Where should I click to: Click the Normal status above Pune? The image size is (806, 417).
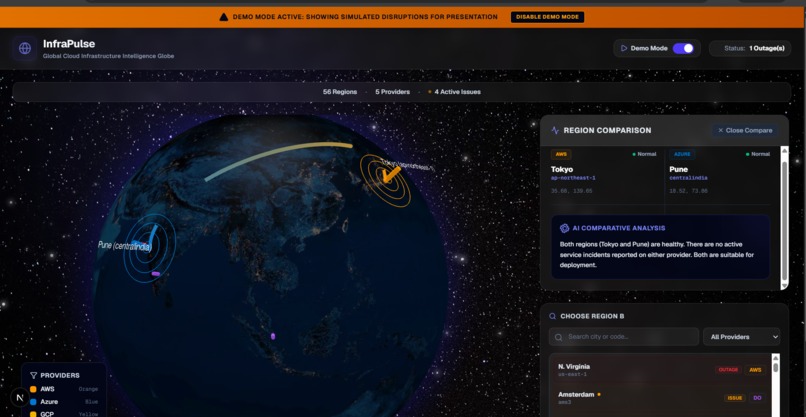758,154
